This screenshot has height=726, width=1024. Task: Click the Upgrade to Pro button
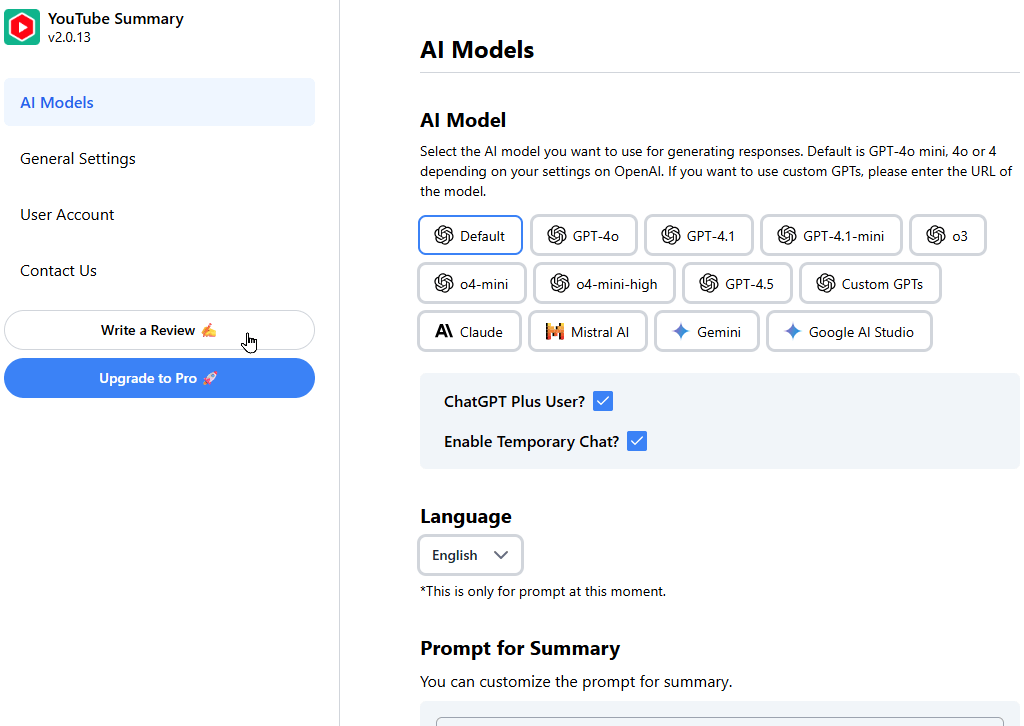[x=159, y=378]
